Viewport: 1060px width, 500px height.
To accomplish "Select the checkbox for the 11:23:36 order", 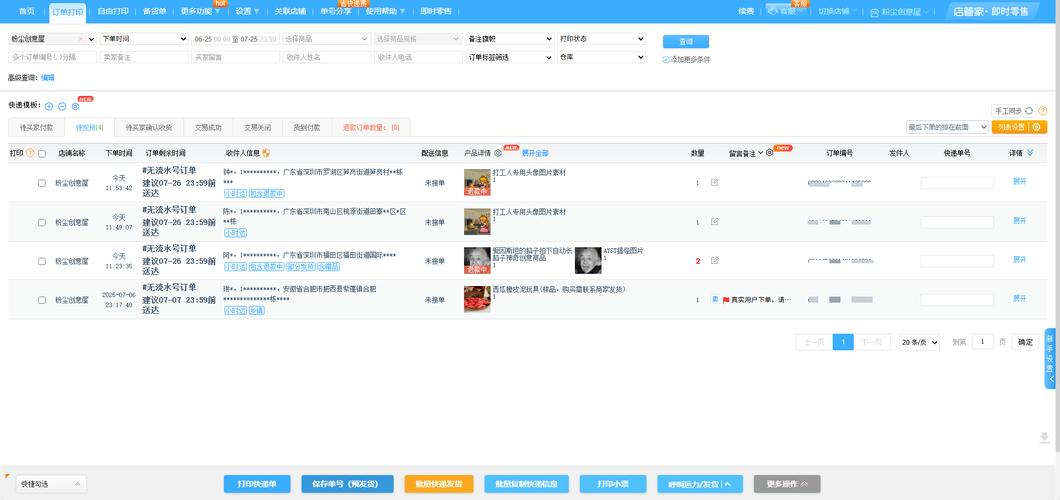I will click(42, 261).
